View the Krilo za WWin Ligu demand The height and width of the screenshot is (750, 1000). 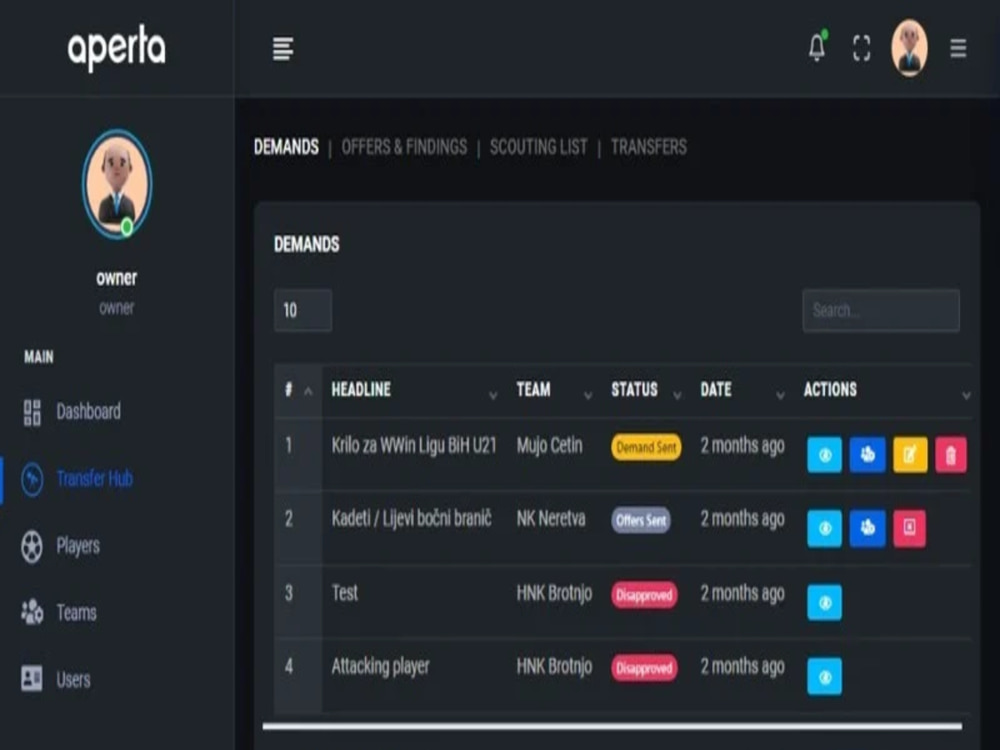pos(825,455)
